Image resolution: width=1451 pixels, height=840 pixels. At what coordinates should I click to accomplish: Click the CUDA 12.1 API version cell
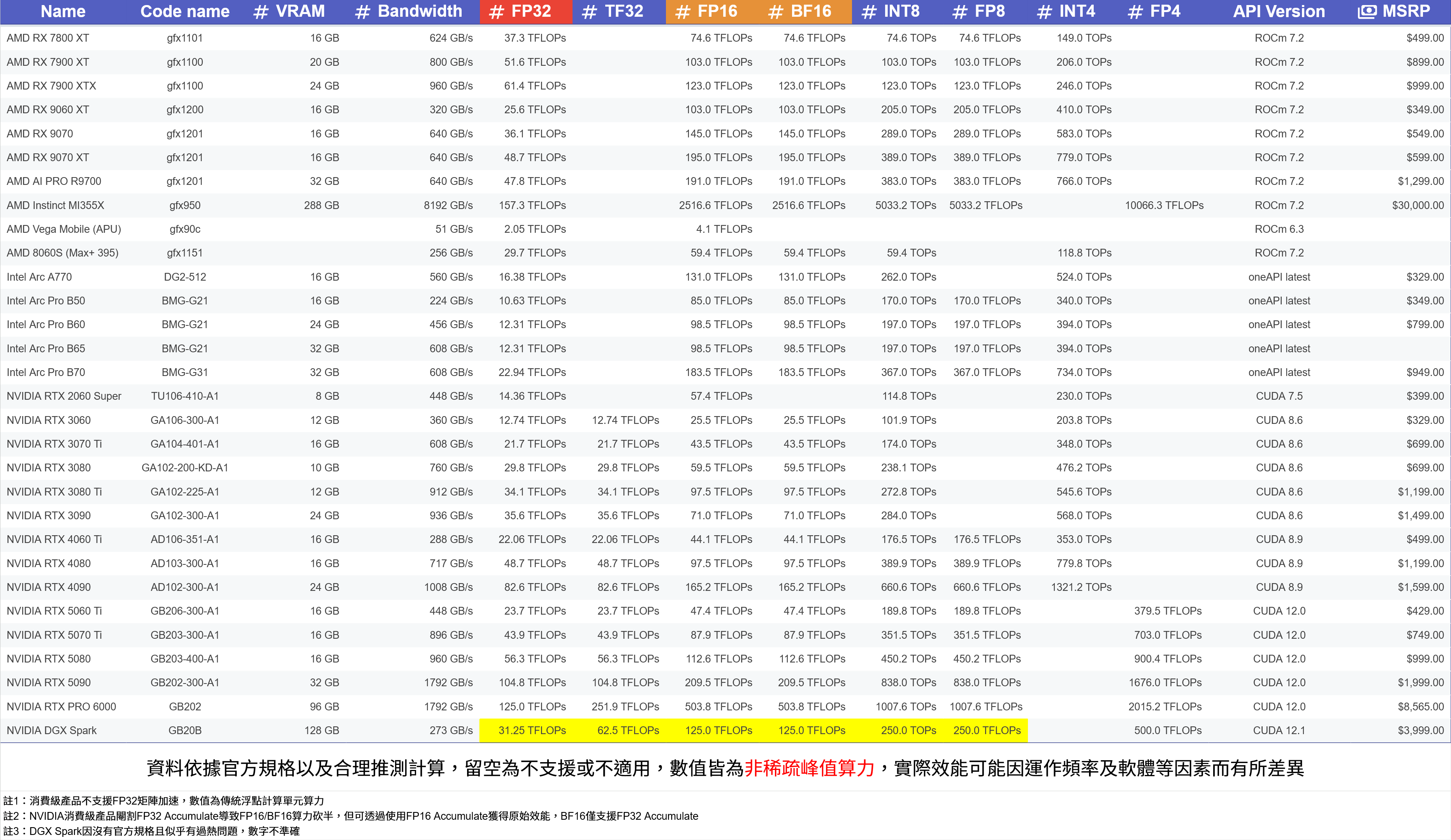(x=1279, y=731)
